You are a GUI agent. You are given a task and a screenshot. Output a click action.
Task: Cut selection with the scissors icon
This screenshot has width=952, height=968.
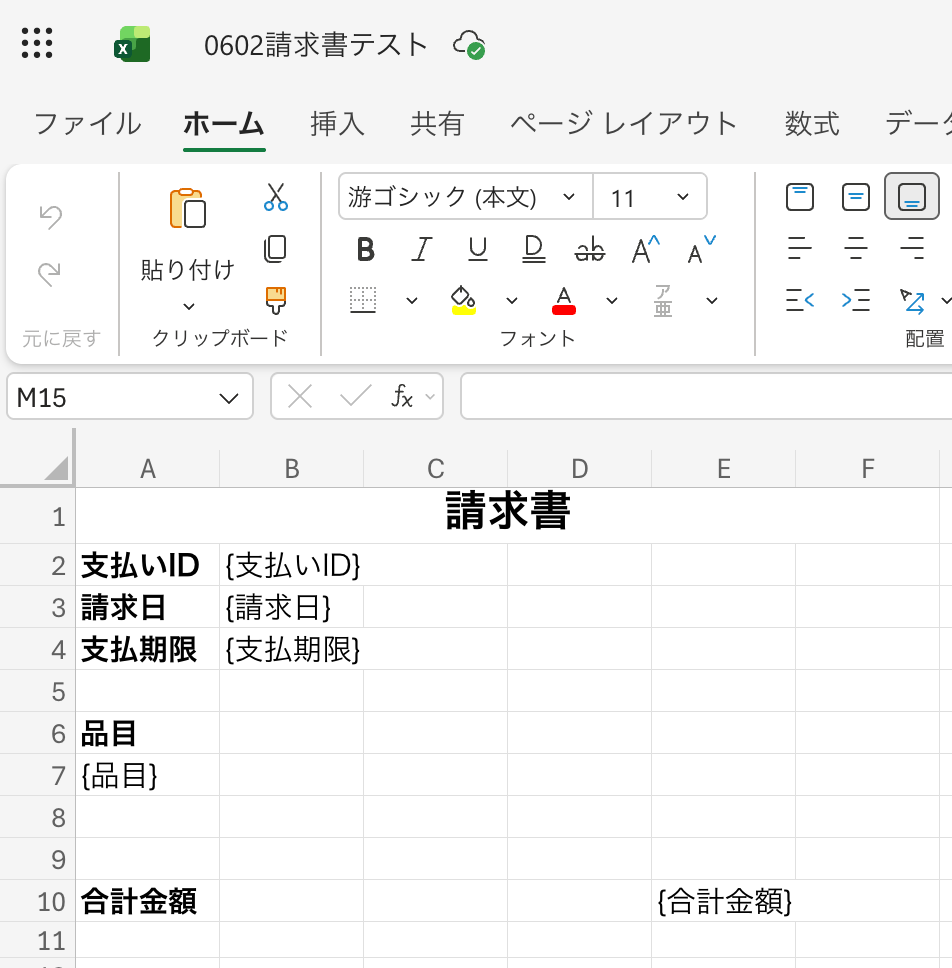pos(275,197)
